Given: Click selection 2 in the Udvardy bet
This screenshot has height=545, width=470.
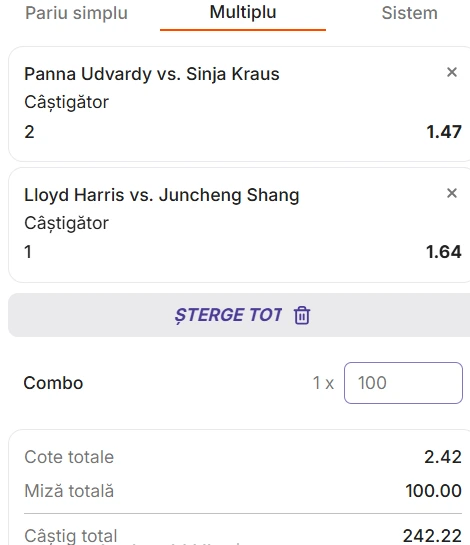Looking at the screenshot, I should coord(29,132).
